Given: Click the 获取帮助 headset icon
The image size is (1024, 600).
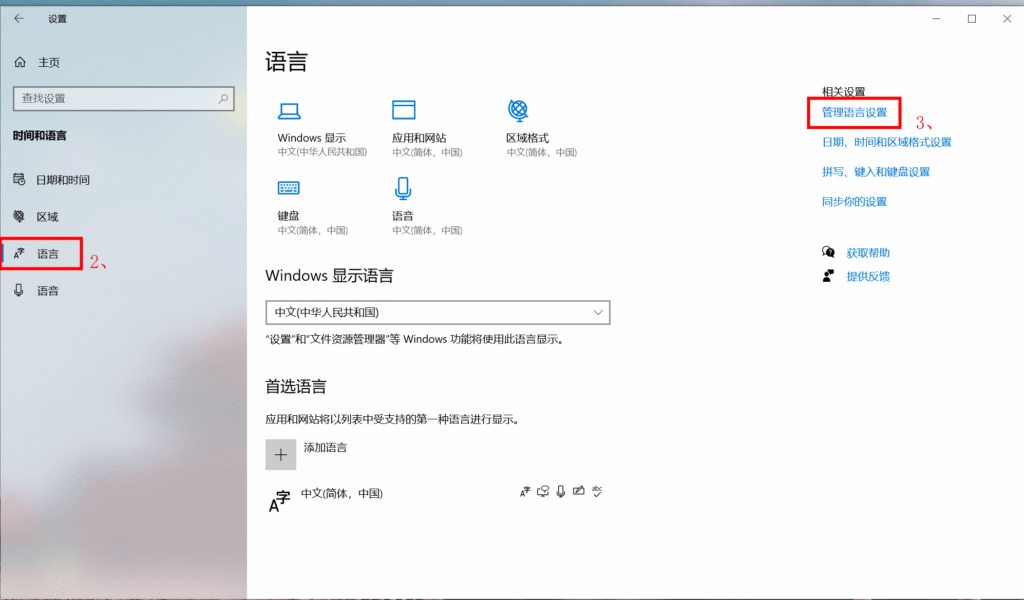Looking at the screenshot, I should click(x=828, y=251).
